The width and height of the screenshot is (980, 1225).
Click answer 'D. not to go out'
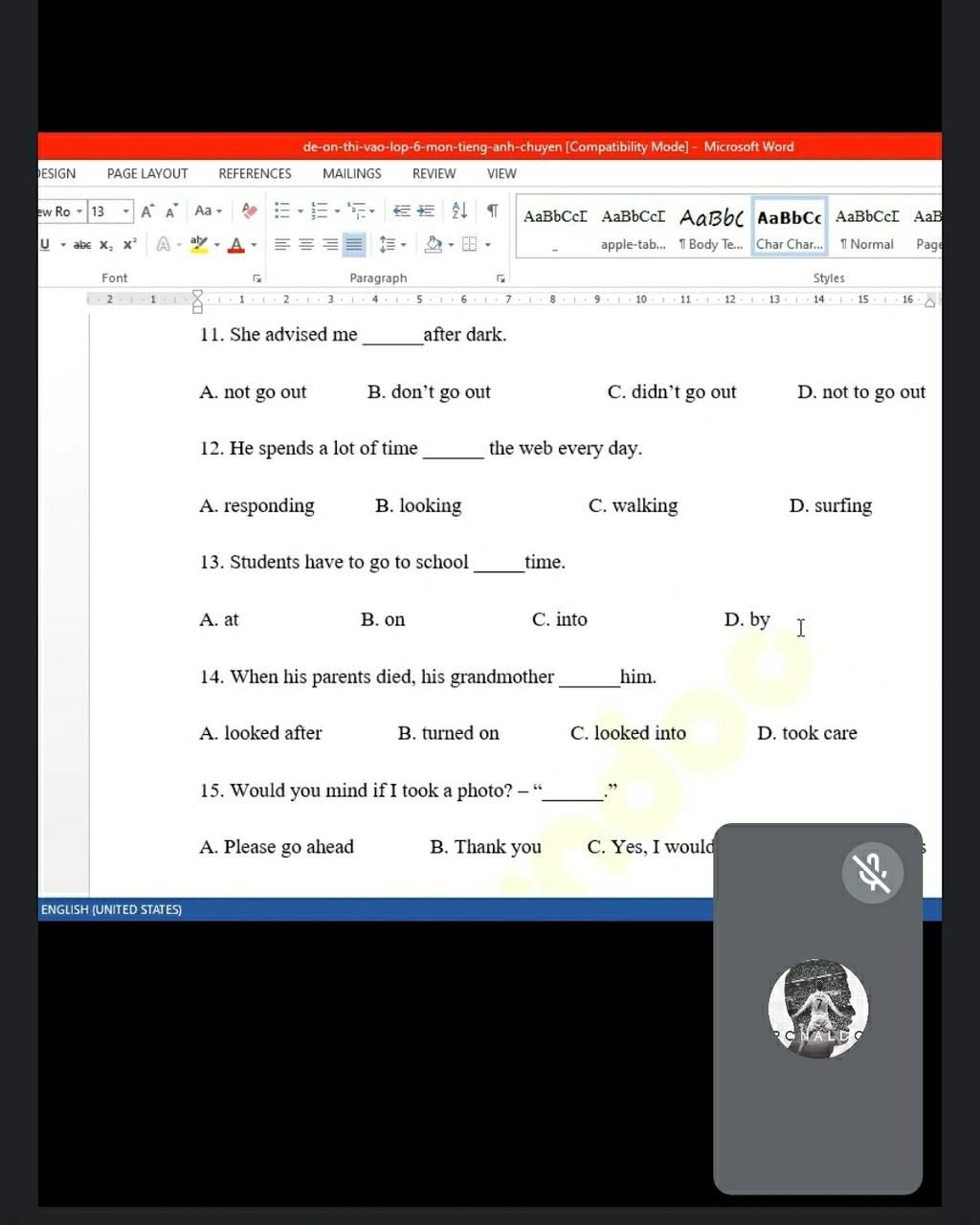tap(861, 391)
